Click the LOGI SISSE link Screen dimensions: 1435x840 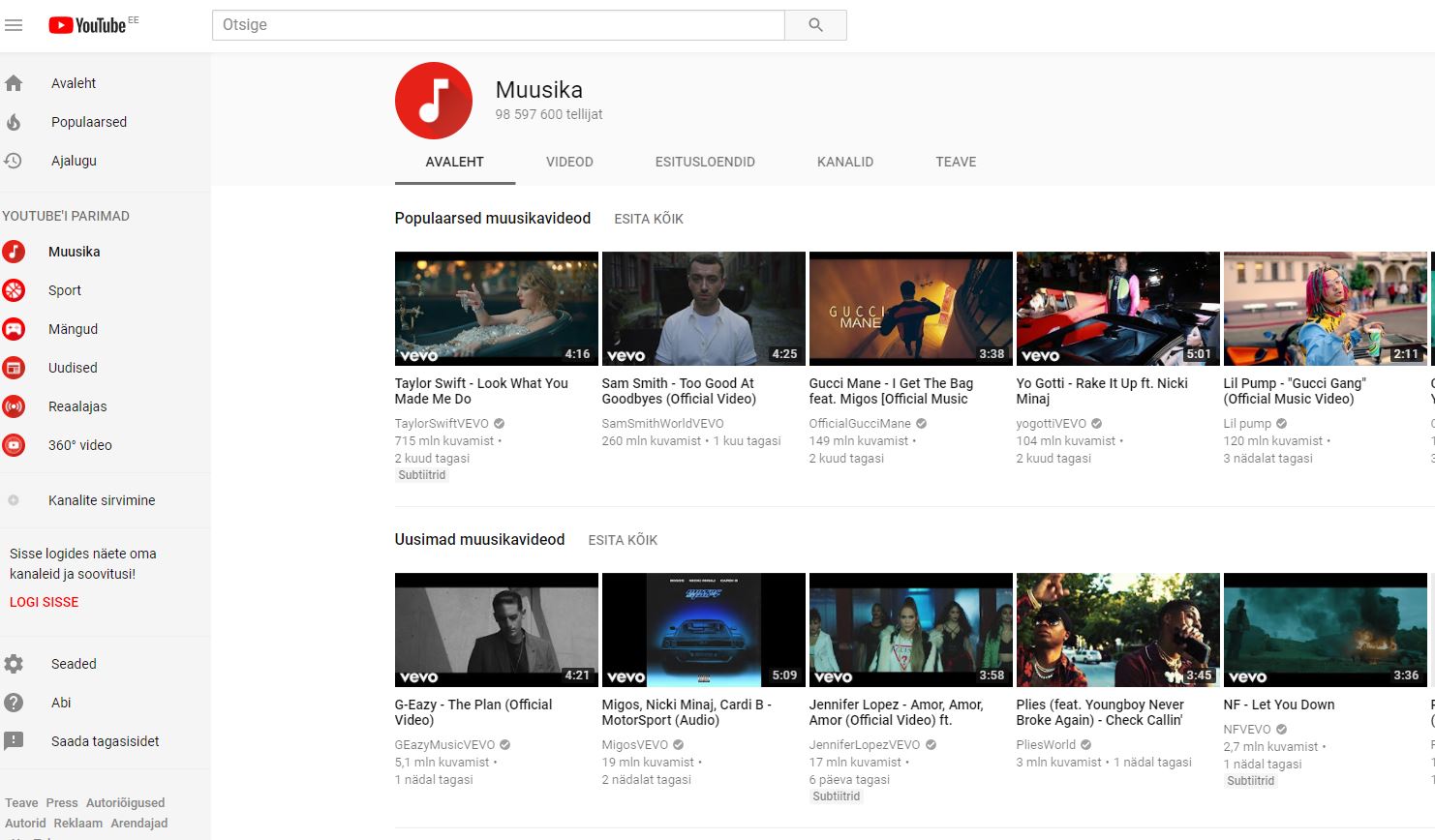point(44,602)
